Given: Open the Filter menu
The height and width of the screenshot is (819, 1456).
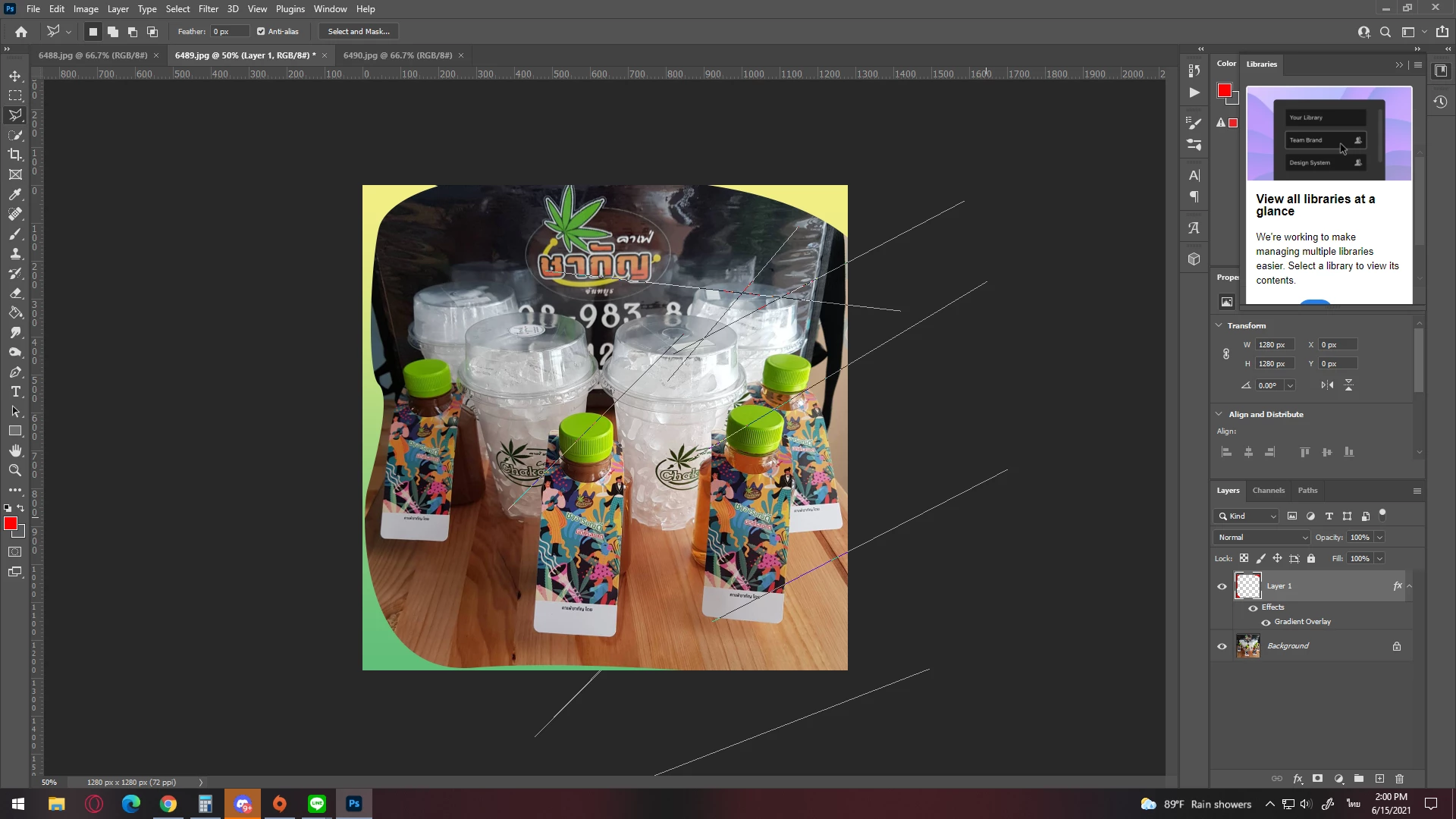Looking at the screenshot, I should [208, 9].
